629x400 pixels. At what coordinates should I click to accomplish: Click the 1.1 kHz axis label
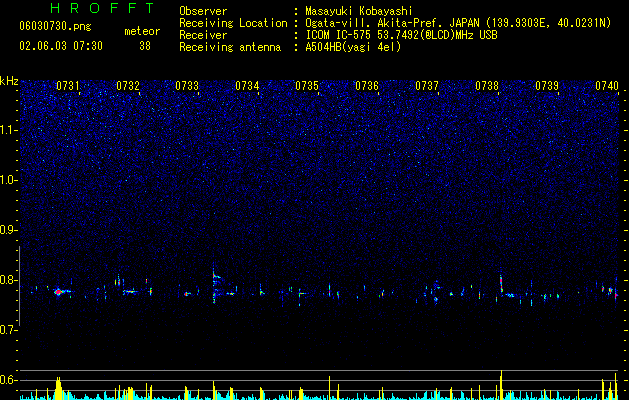[9, 130]
